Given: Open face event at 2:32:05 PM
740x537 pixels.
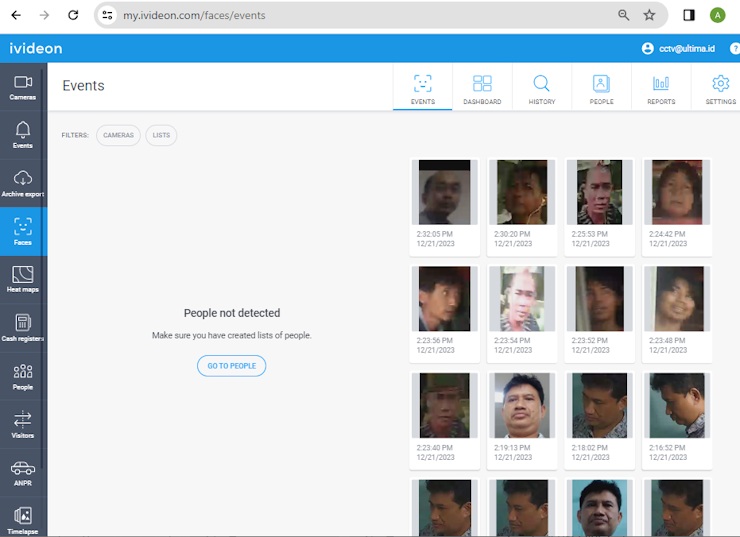Looking at the screenshot, I should click(x=445, y=207).
